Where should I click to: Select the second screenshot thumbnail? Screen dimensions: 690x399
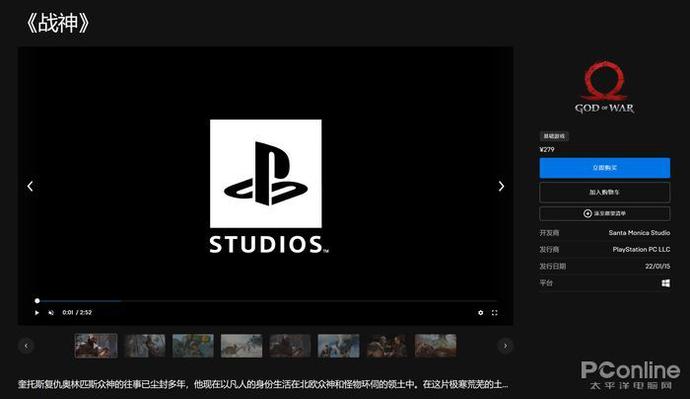[144, 346]
